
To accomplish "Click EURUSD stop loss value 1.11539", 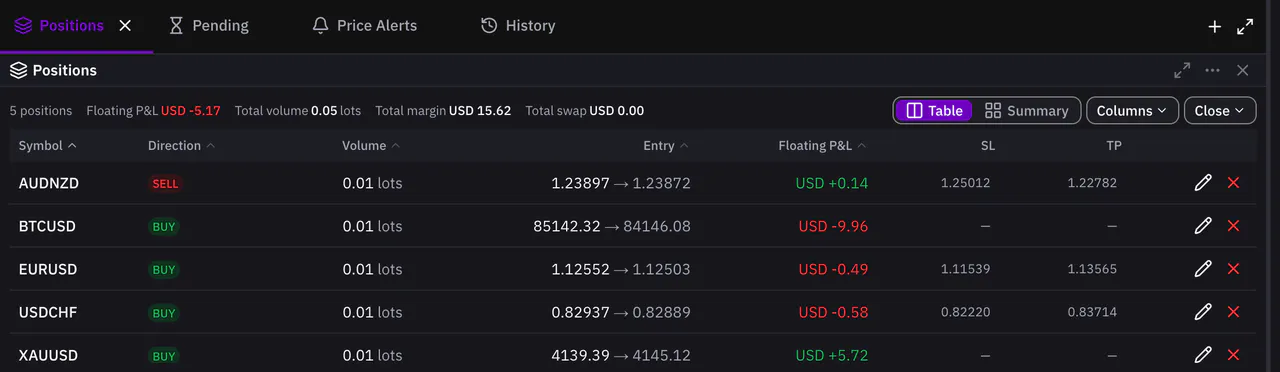I will tap(965, 269).
